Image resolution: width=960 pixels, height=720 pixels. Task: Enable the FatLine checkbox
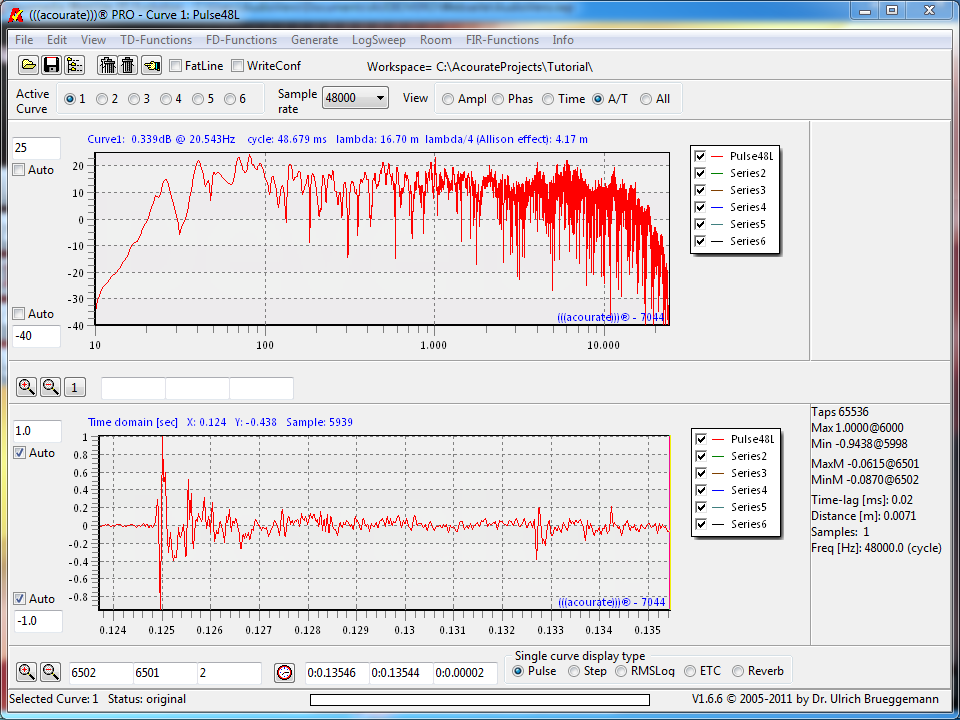tap(176, 66)
